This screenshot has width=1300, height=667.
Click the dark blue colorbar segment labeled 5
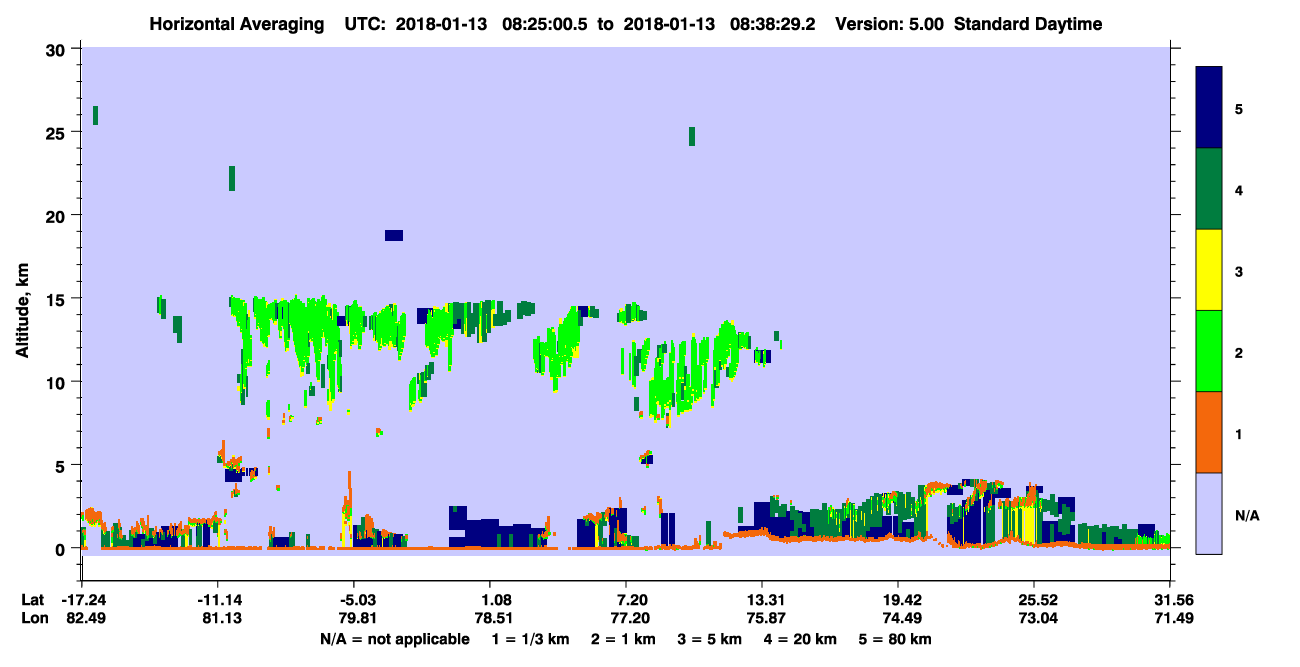1210,108
